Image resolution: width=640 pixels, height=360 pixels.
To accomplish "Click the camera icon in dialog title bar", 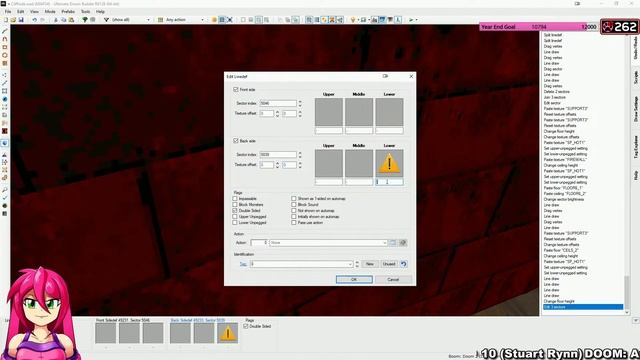I will click(x=385, y=76).
